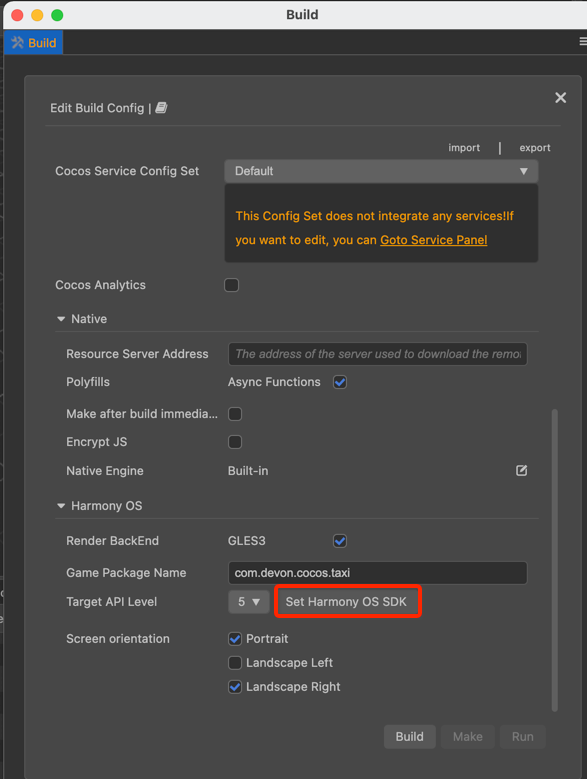Image resolution: width=587 pixels, height=779 pixels.
Task: Toggle the GLES3 render backend checkbox
Action: coord(340,541)
